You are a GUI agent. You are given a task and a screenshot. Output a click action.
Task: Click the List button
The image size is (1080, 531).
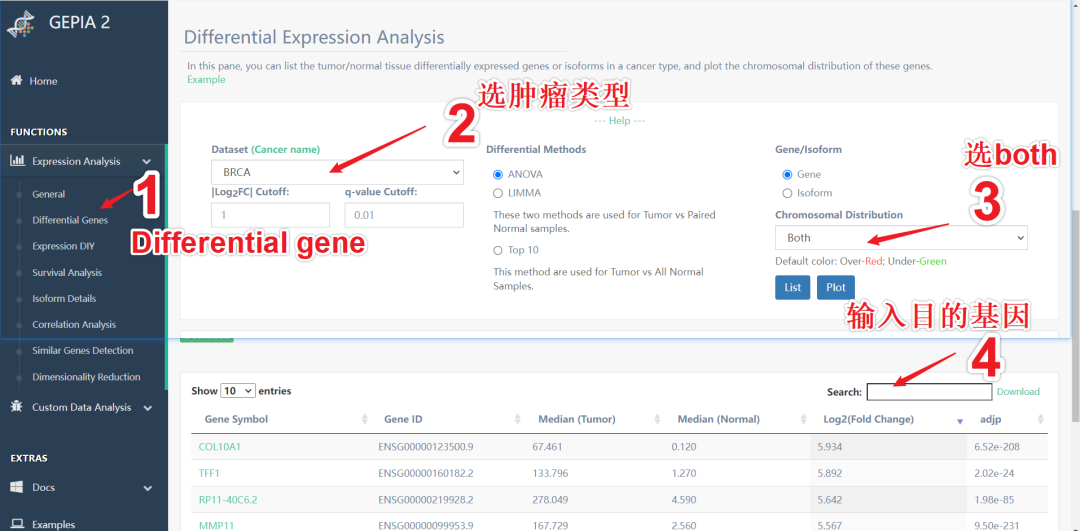point(792,287)
